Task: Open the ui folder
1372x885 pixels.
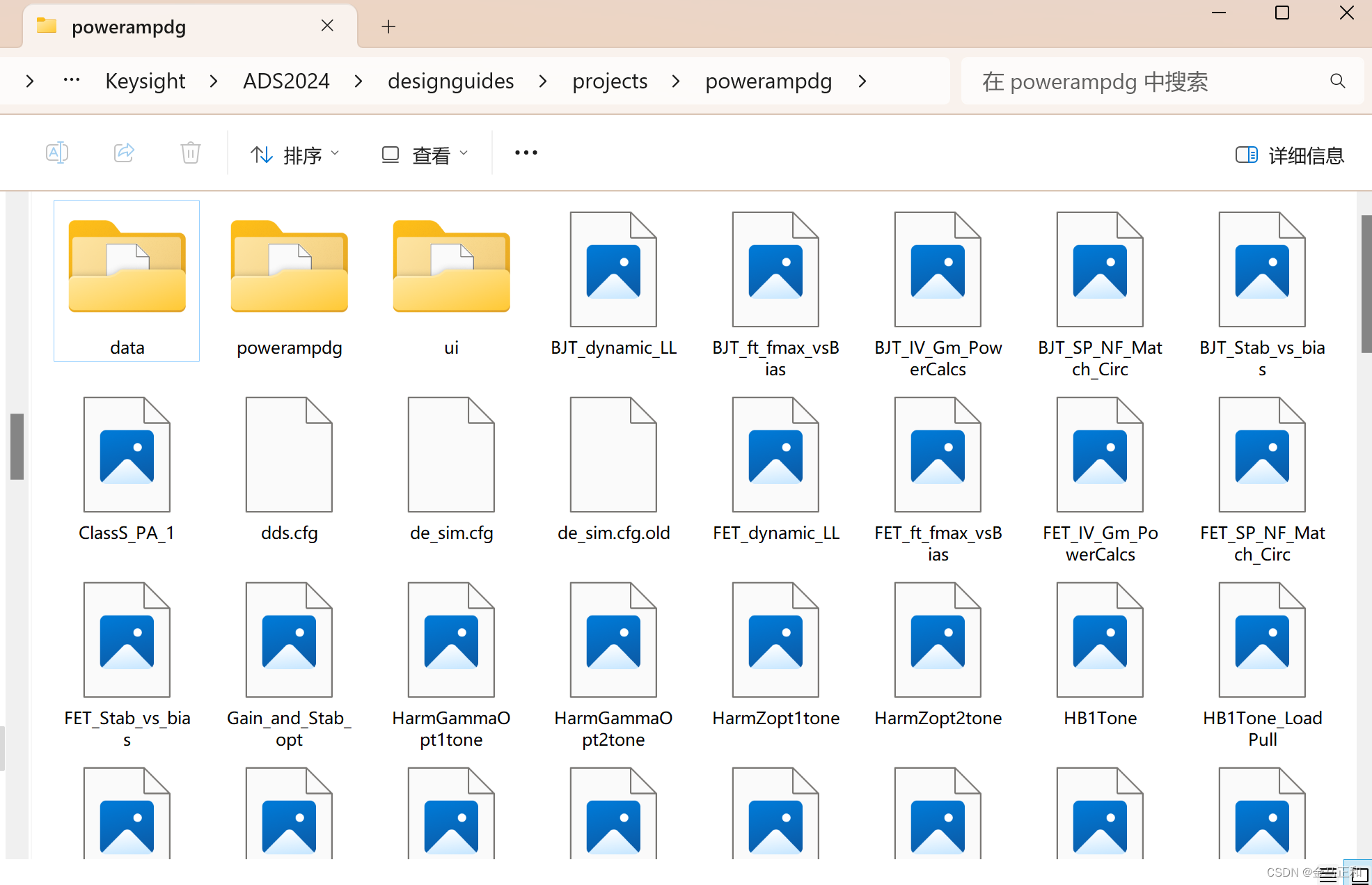Action: coord(451,279)
